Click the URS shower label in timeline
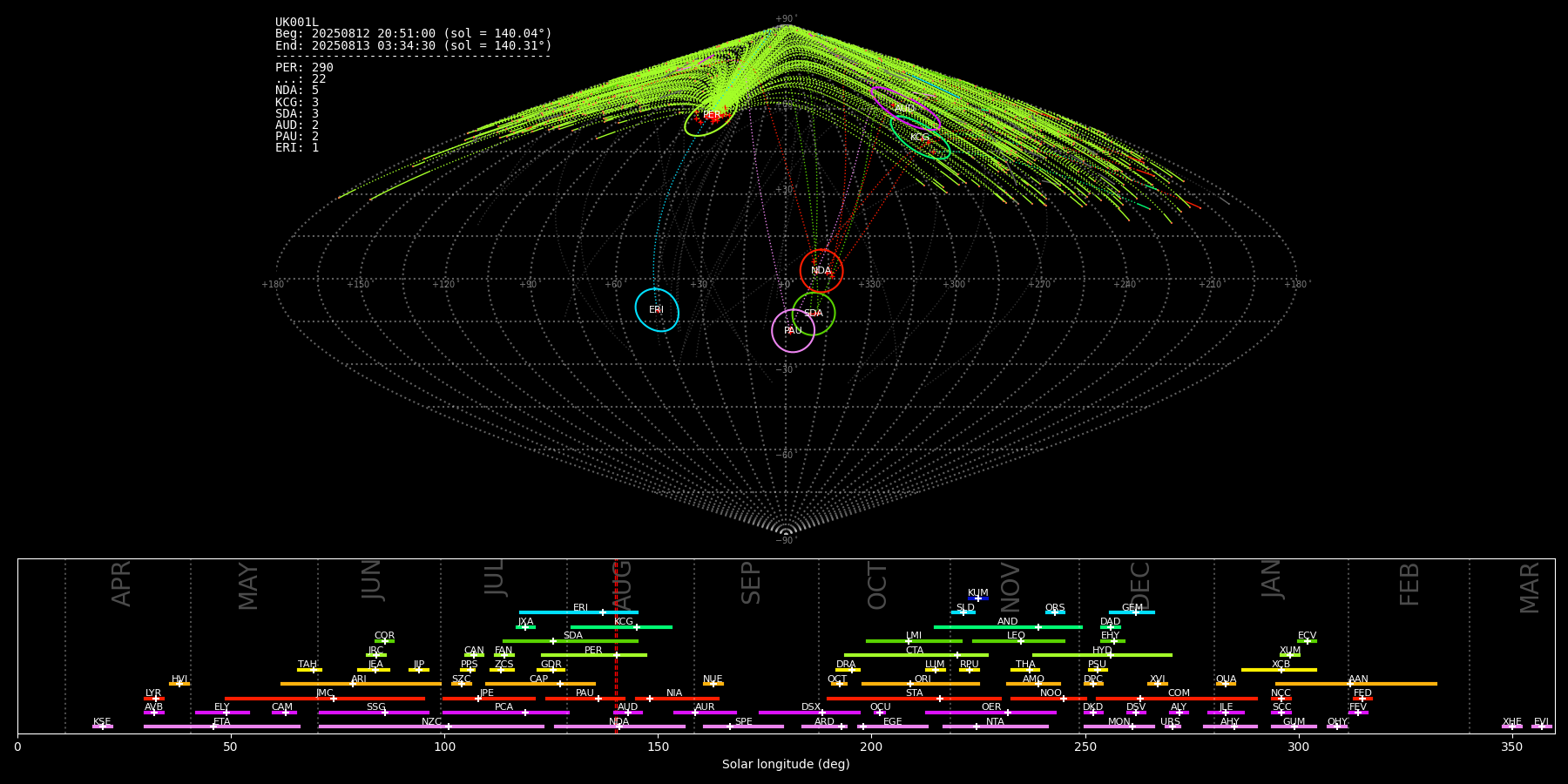Image resolution: width=1568 pixels, height=784 pixels. [x=1170, y=722]
